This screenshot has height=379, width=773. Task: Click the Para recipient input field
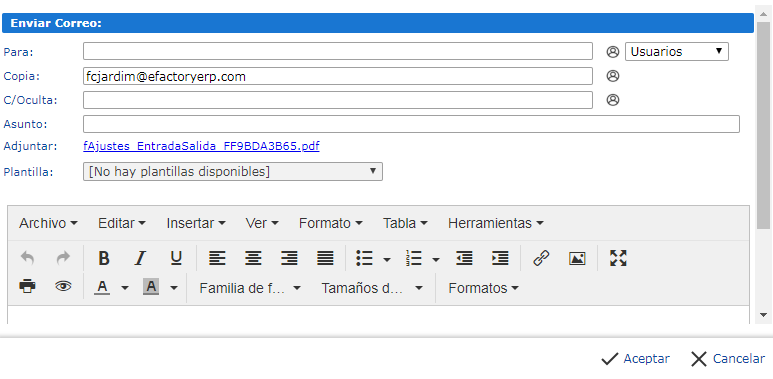[338, 51]
